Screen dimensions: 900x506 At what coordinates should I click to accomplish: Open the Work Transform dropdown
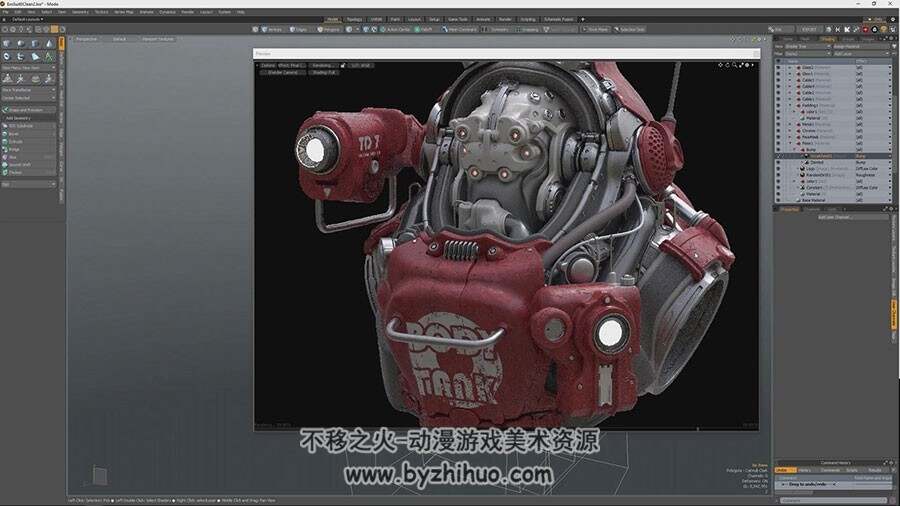pyautogui.click(x=29, y=90)
